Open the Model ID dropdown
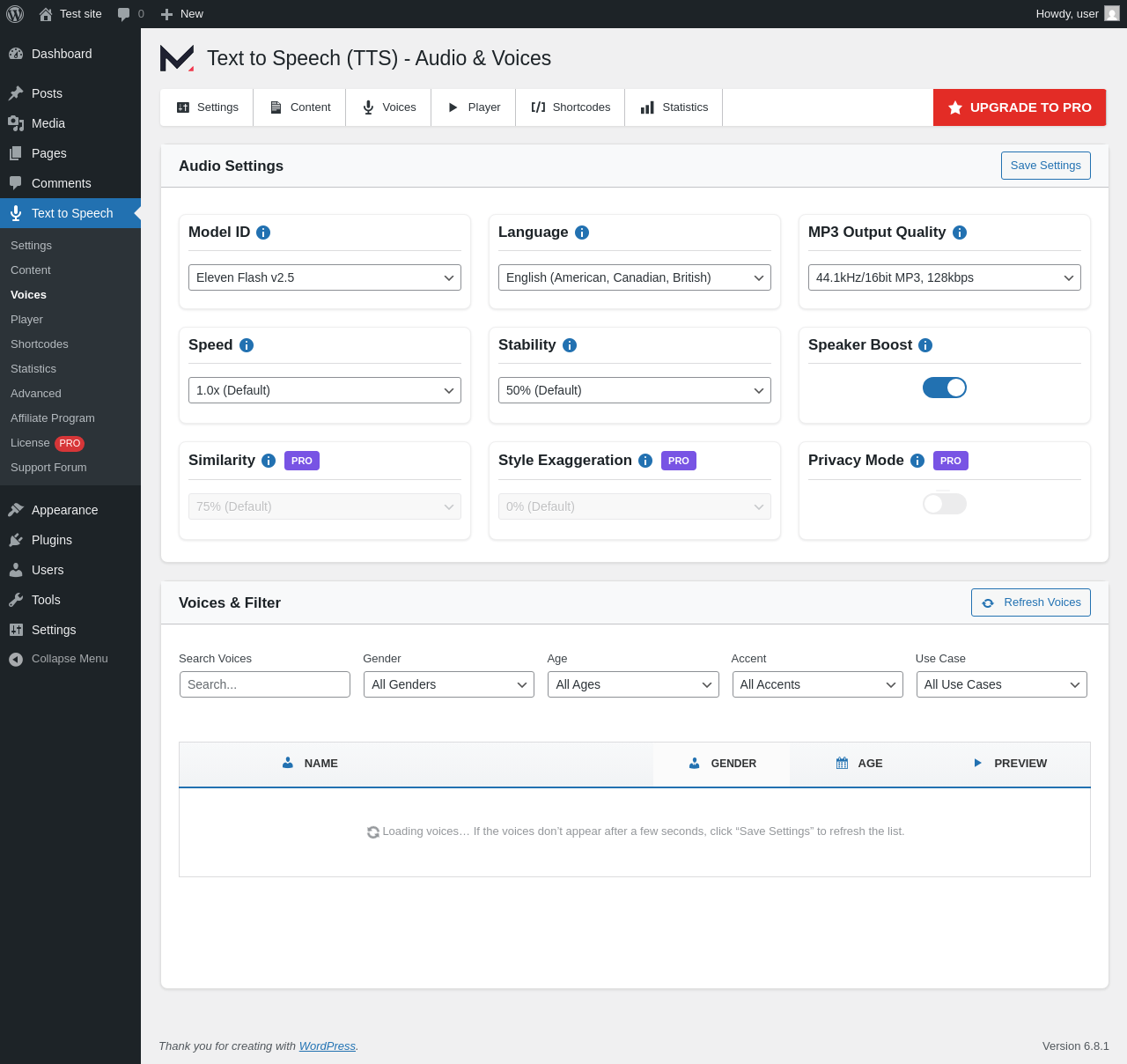The width and height of the screenshot is (1127, 1064). click(x=325, y=277)
